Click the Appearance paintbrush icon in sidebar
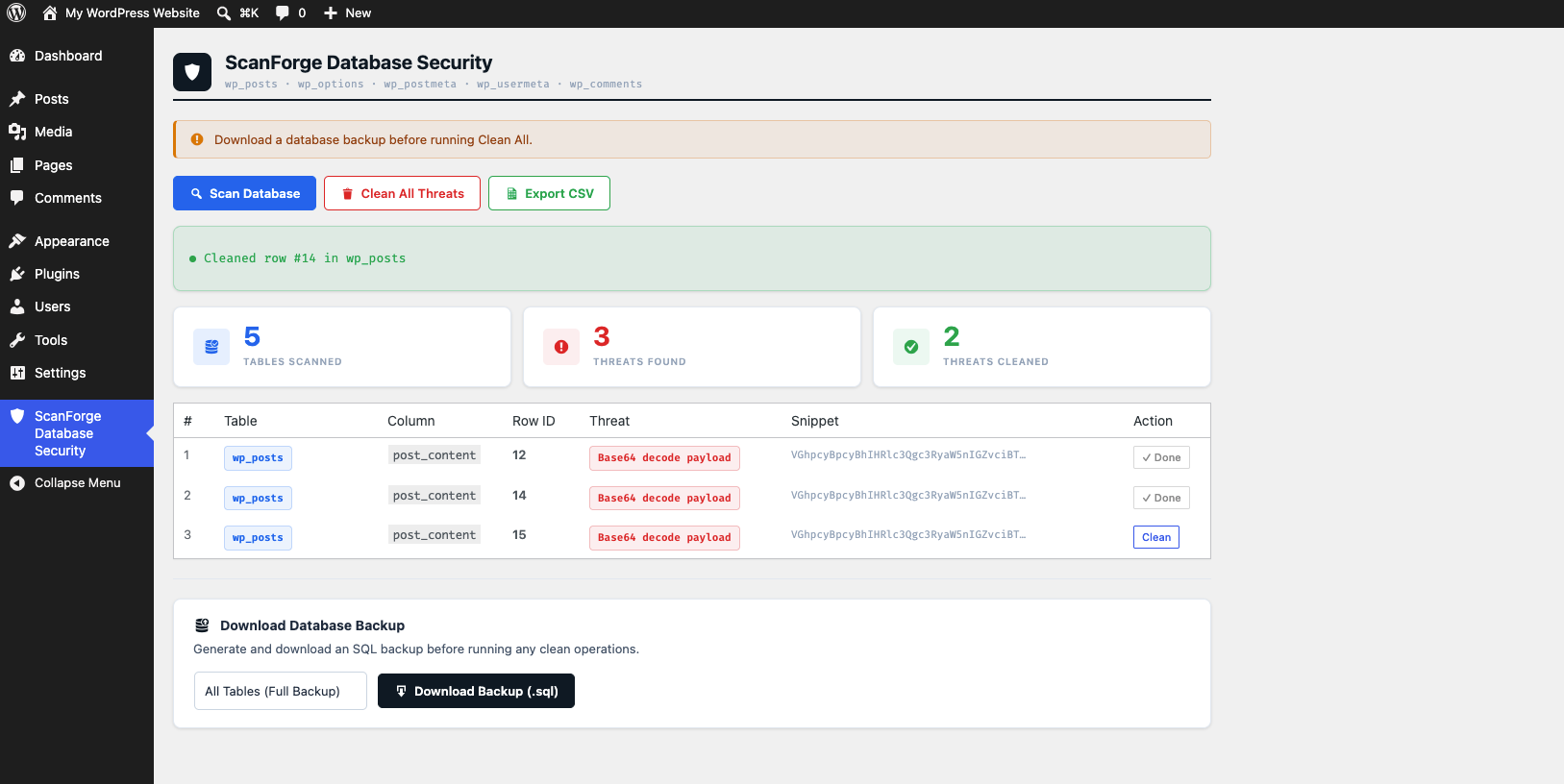 tap(17, 241)
